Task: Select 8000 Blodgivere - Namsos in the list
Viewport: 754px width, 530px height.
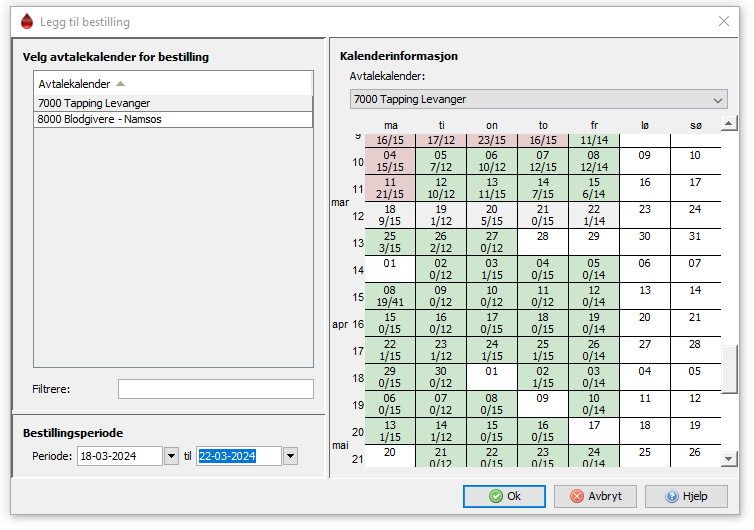Action: tap(173, 119)
